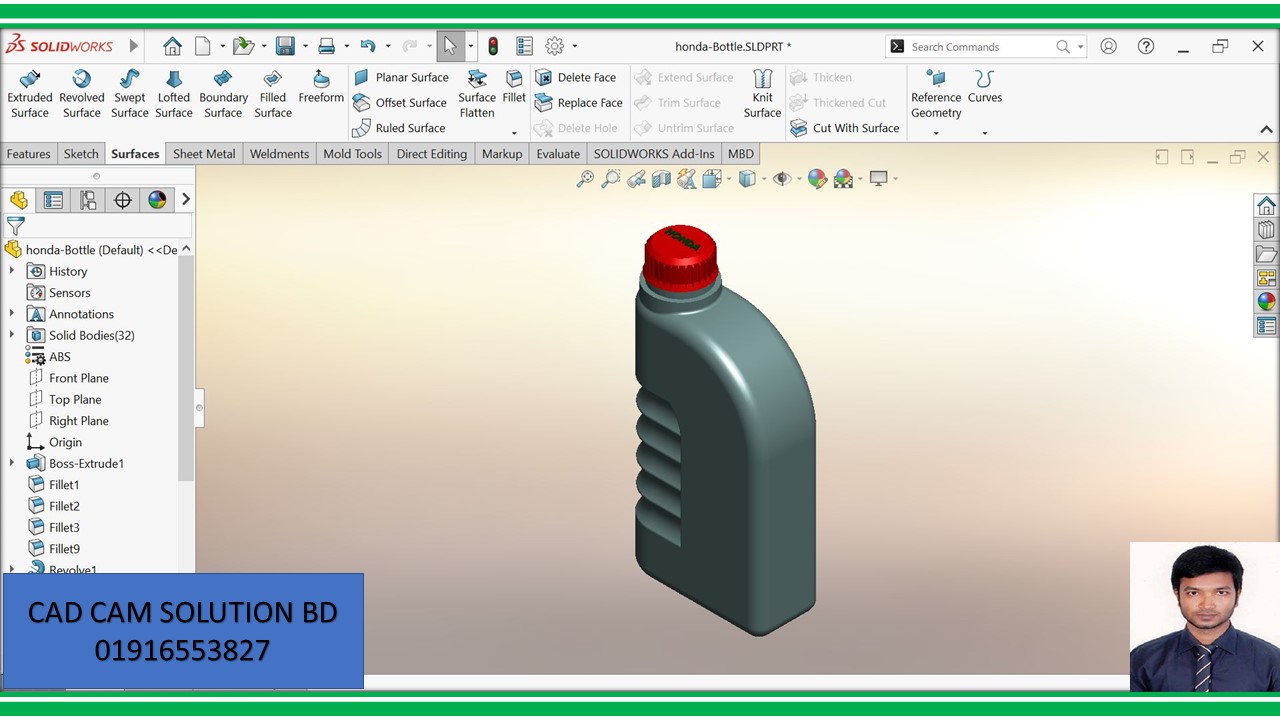Expand the Solid Bodies(32) folder
The image size is (1280, 720).
click(x=12, y=335)
